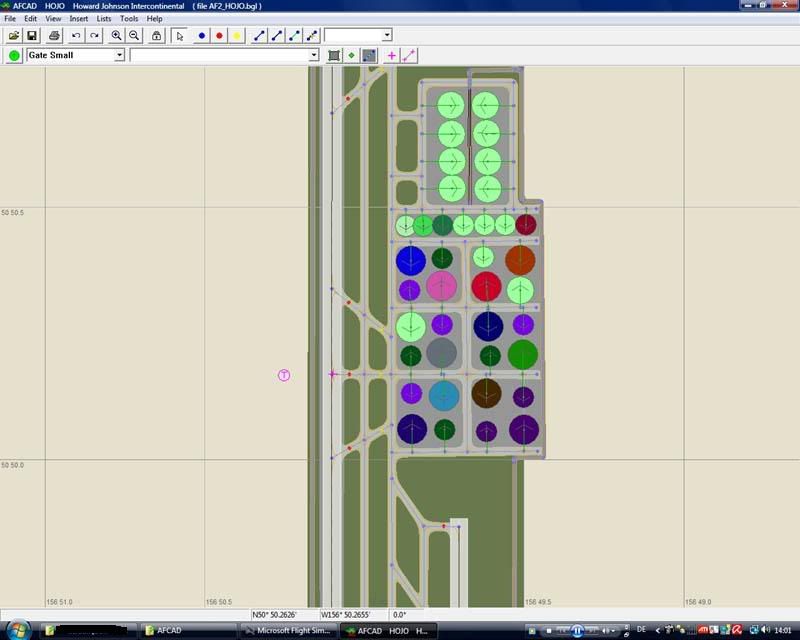800x640 pixels.
Task: Select the gray square apron tool
Action: [334, 55]
